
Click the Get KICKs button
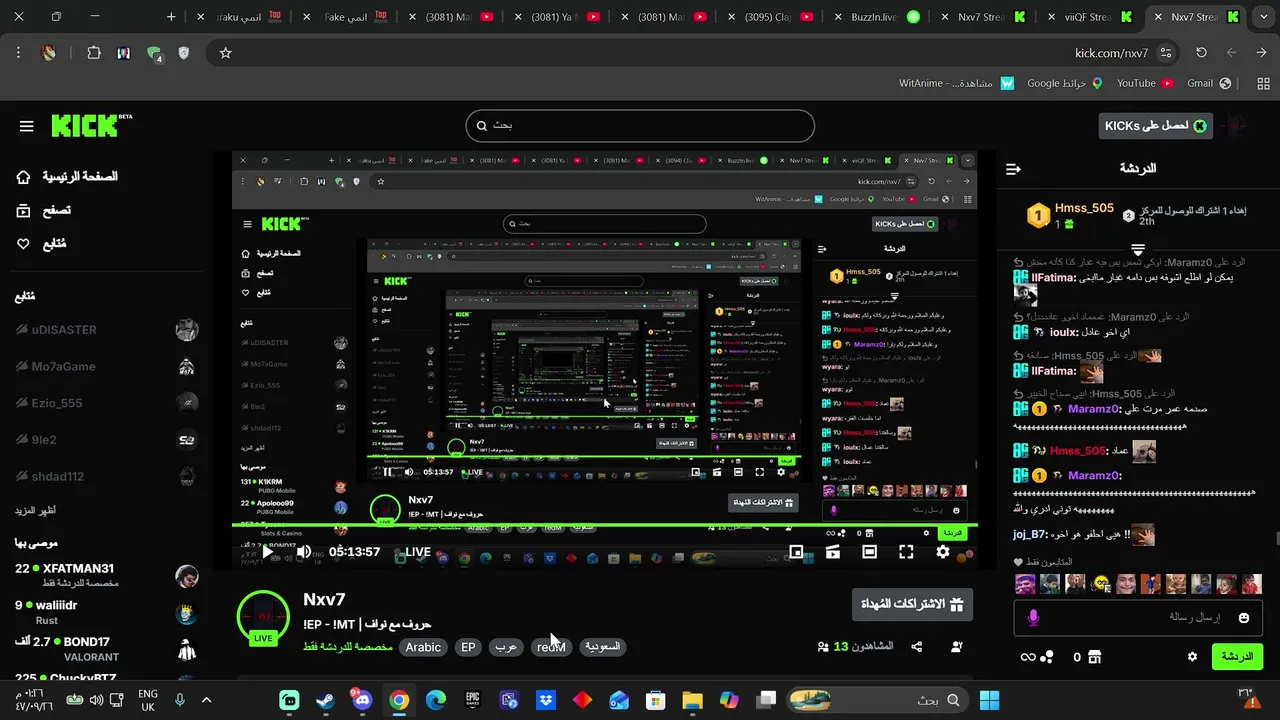pos(1155,125)
